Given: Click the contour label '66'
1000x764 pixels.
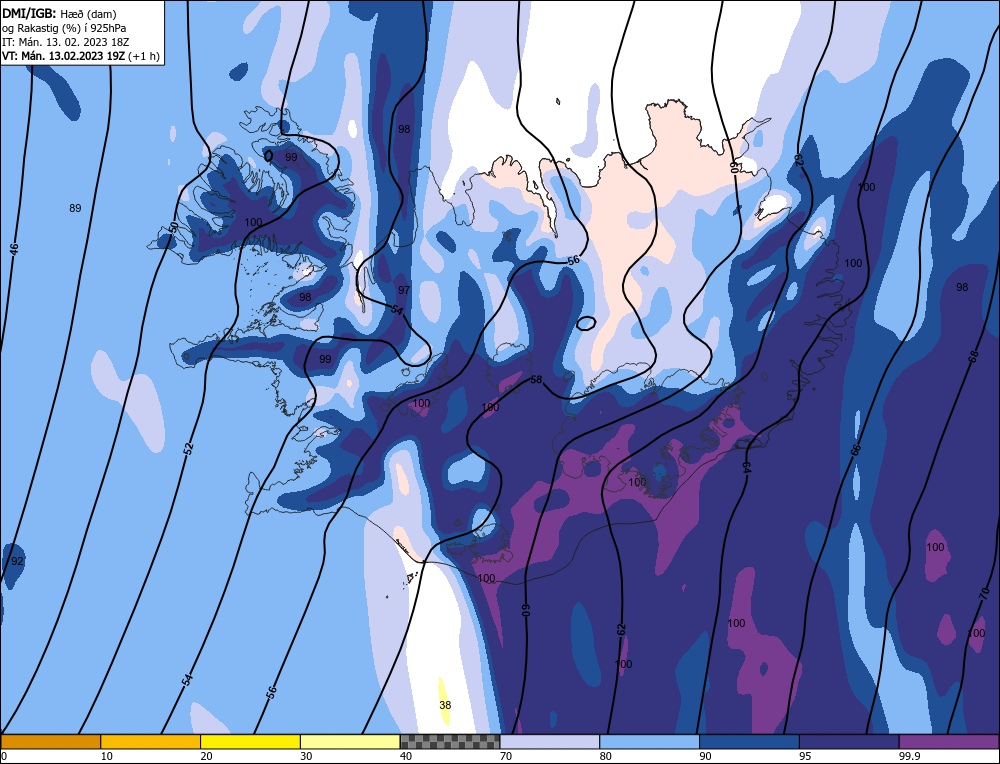Looking at the screenshot, I should [856, 450].
